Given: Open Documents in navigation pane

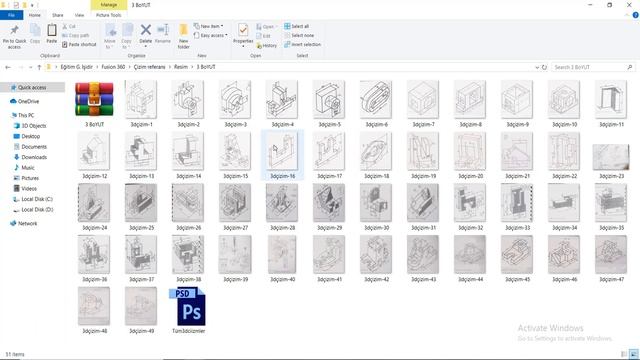Looking at the screenshot, I should point(34,147).
